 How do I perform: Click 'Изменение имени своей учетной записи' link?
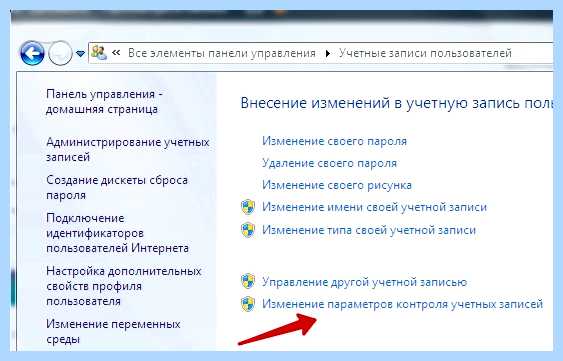(374, 207)
